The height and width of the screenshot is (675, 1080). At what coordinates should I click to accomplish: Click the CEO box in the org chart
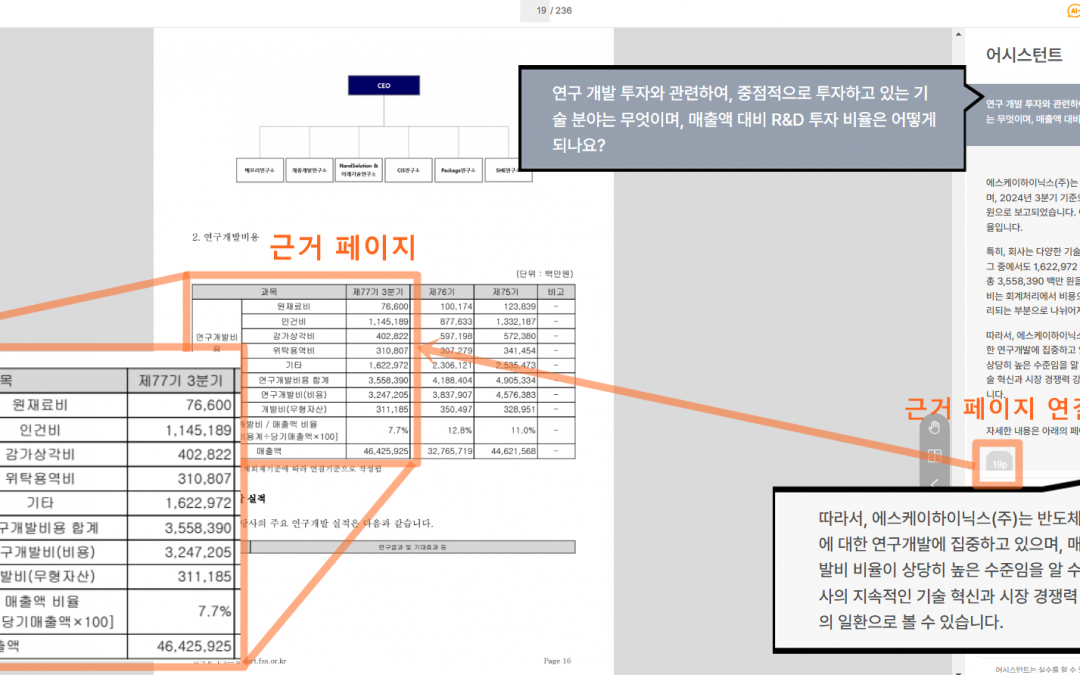pyautogui.click(x=384, y=85)
